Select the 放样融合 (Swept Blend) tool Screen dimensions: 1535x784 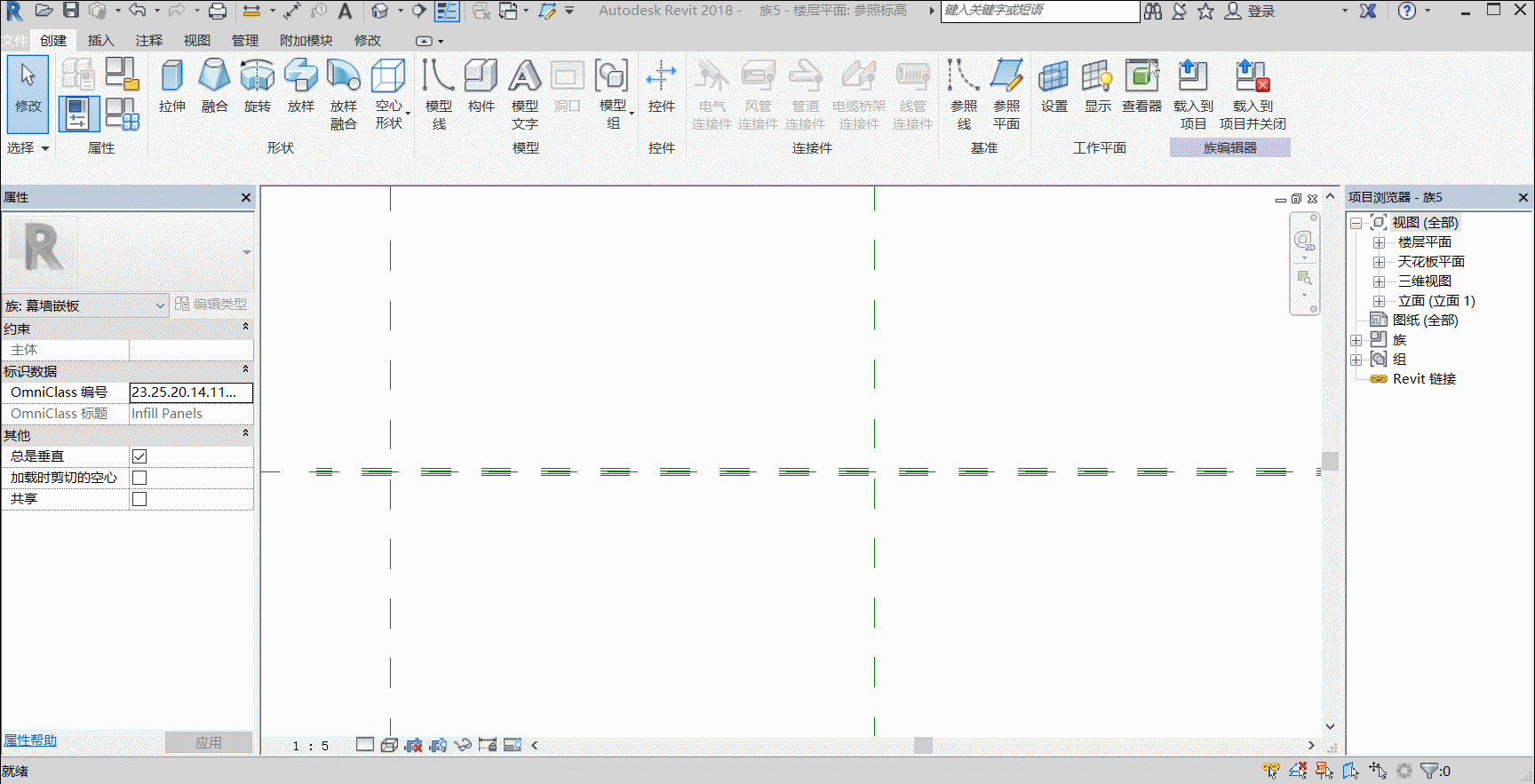[x=344, y=94]
